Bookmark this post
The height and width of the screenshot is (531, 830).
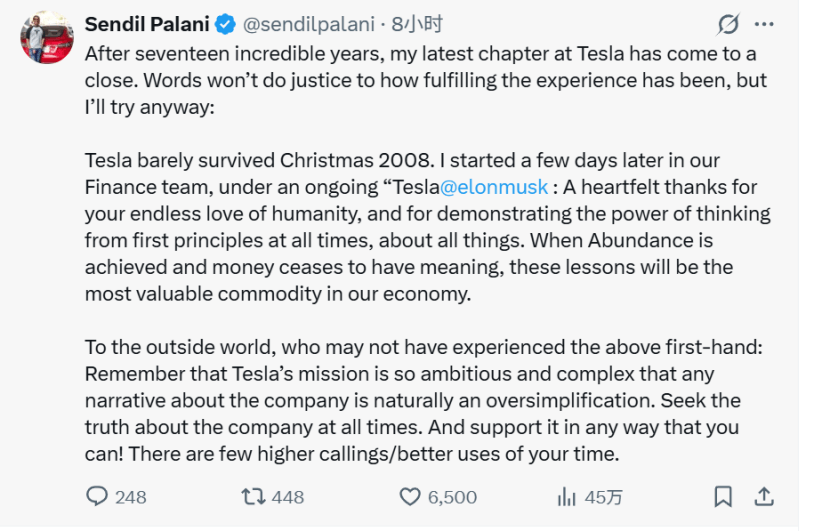pos(723,496)
